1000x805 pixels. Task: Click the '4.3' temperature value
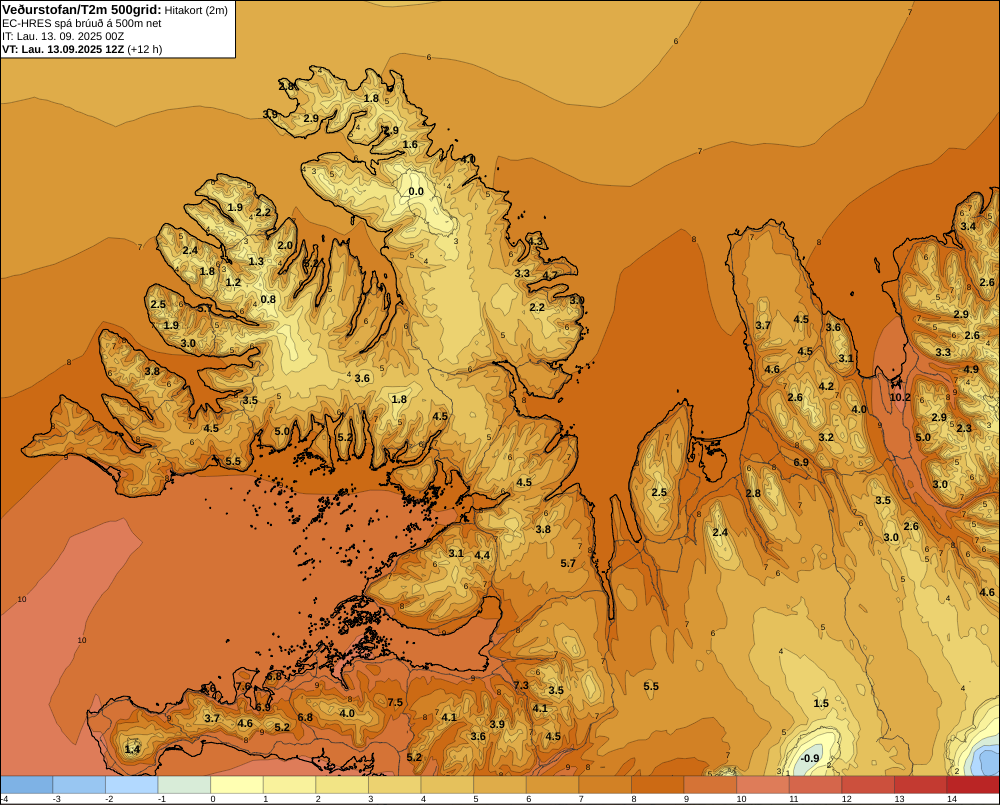point(536,241)
